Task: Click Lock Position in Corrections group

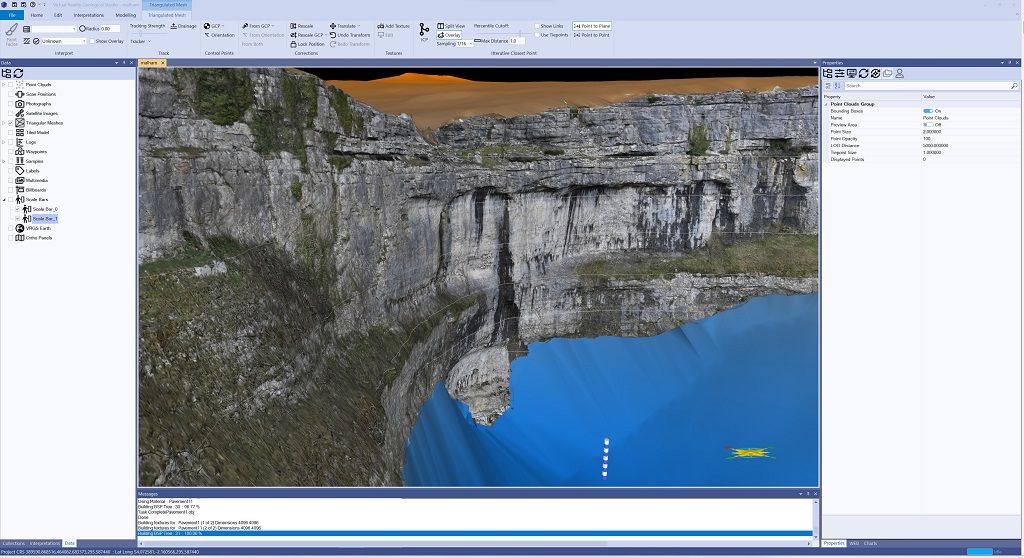Action: point(307,44)
